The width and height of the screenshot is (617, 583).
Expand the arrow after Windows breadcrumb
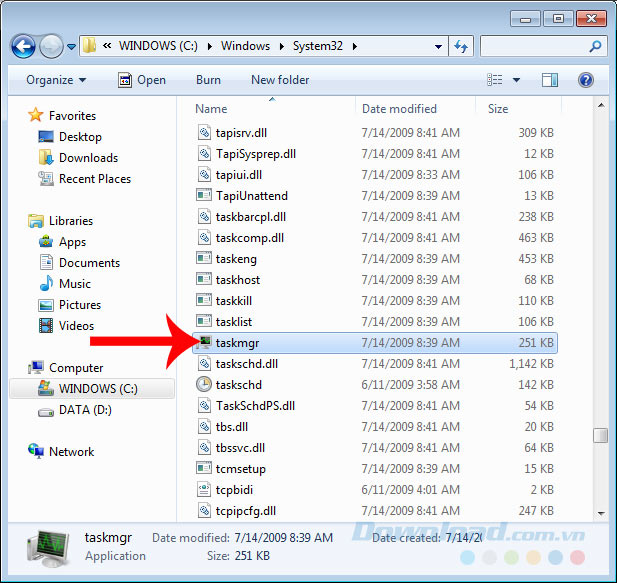[282, 46]
